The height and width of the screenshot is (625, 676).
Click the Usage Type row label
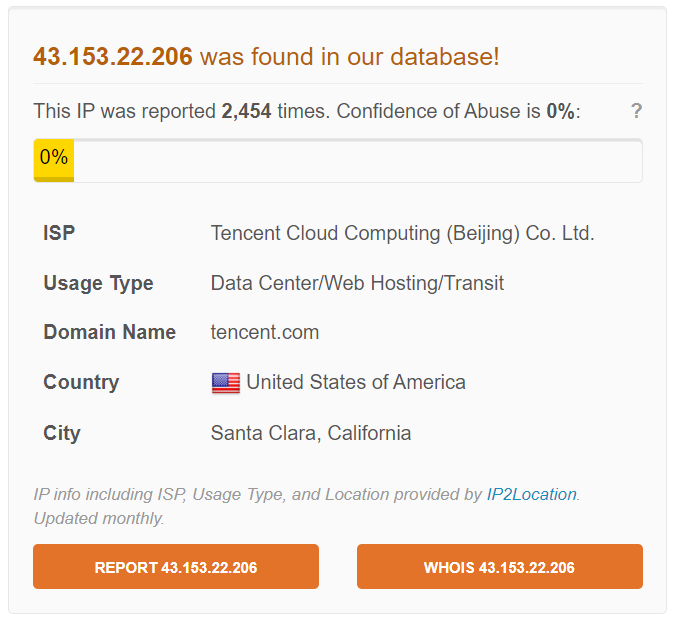pos(98,283)
